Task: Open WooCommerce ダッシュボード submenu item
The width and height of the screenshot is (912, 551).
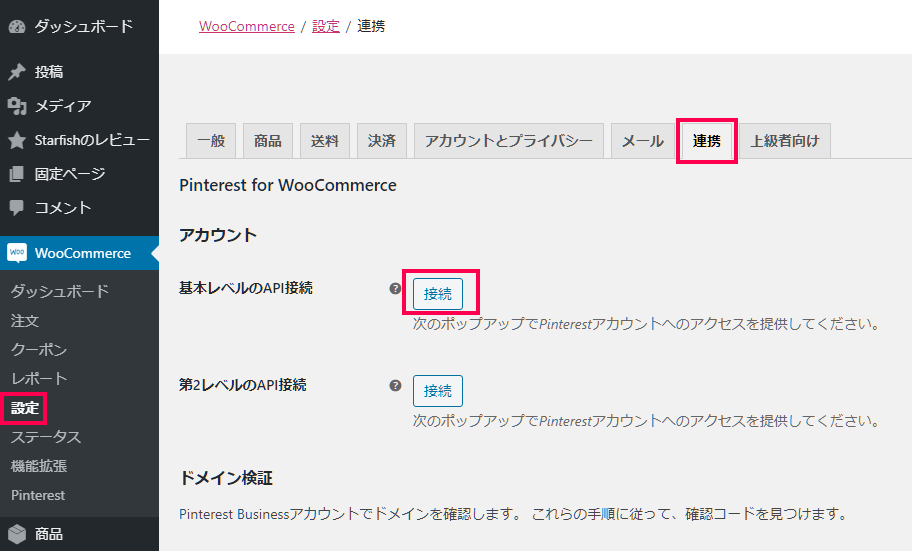Action: point(59,291)
